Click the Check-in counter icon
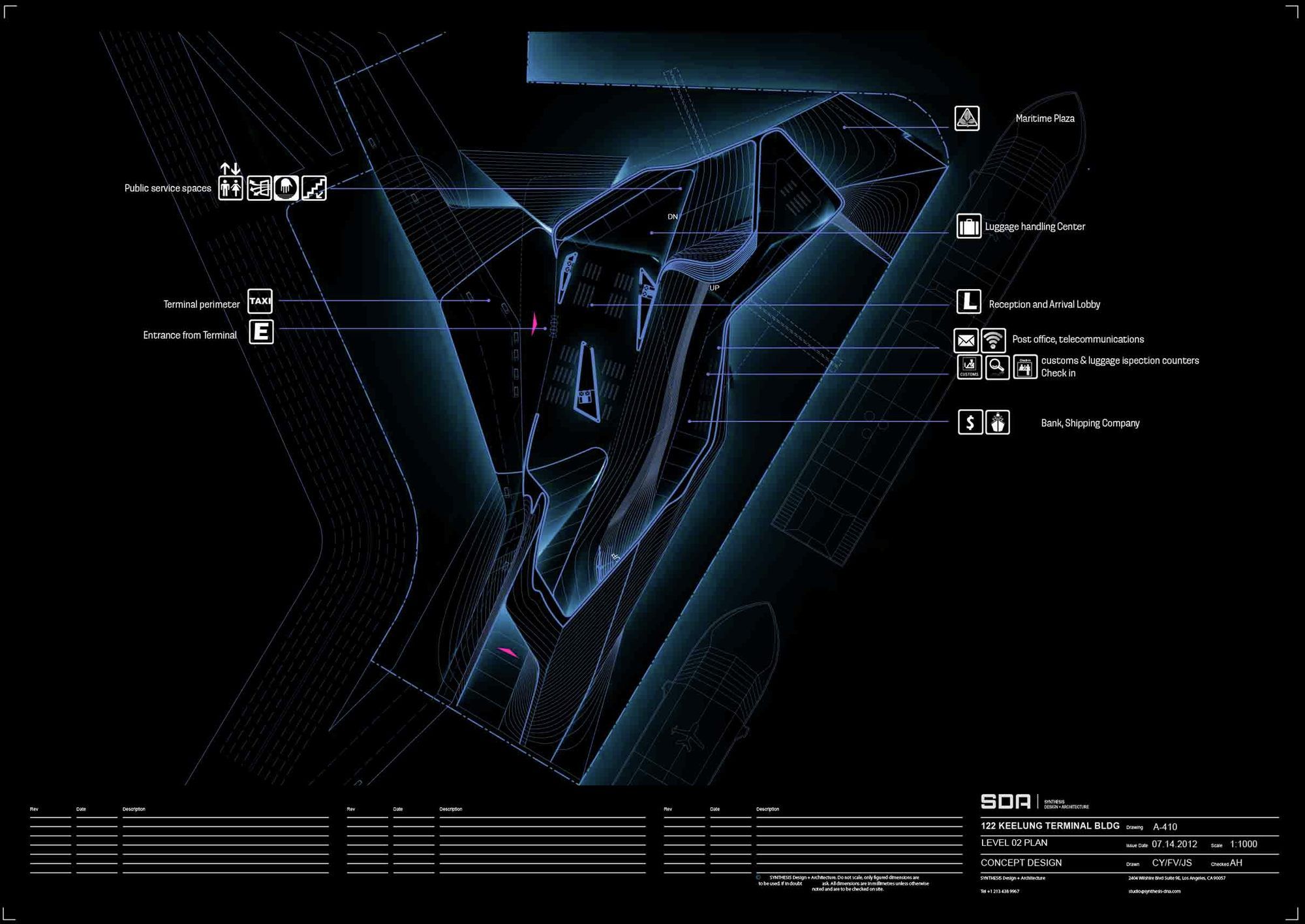The height and width of the screenshot is (924, 1305). click(x=1025, y=367)
